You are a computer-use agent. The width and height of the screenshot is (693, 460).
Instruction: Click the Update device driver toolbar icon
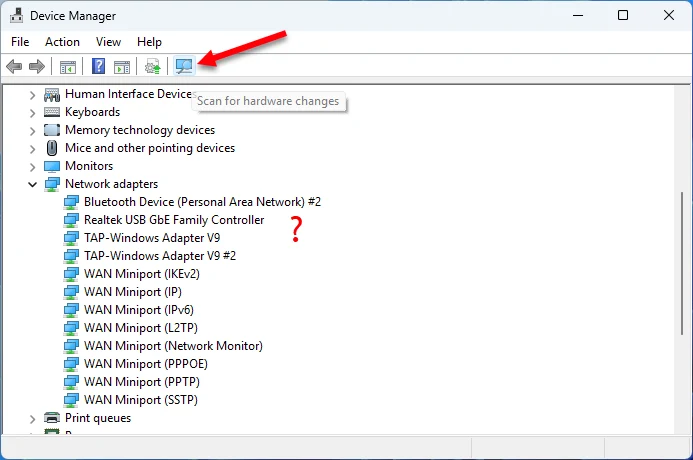pos(152,67)
